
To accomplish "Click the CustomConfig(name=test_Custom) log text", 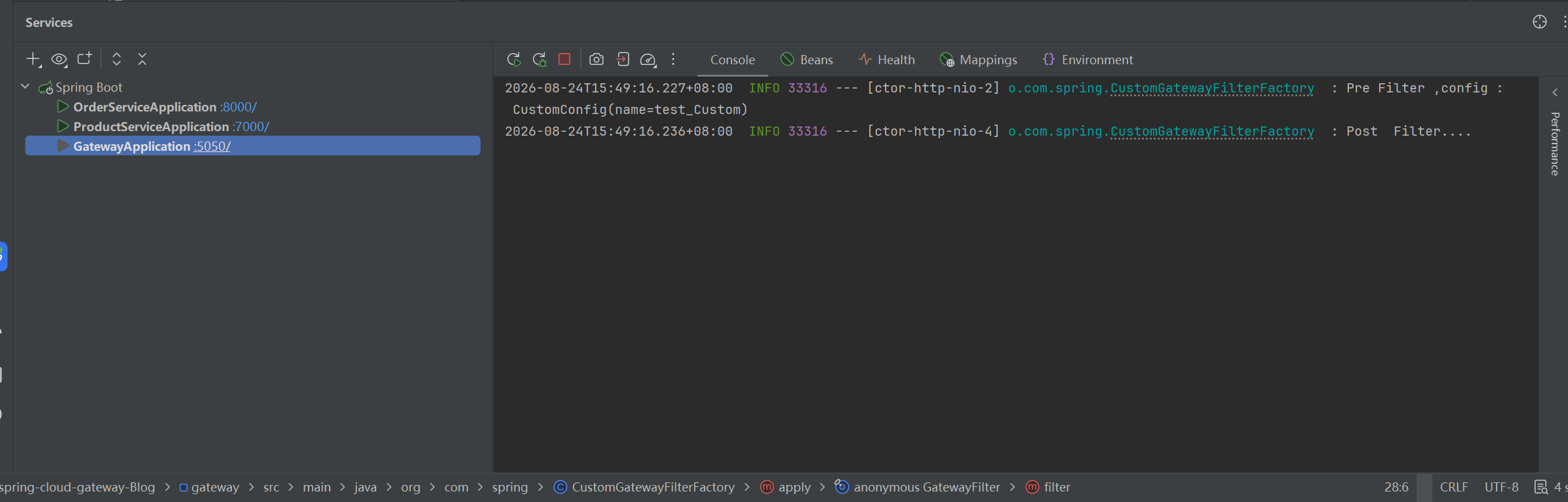I will click(x=630, y=109).
